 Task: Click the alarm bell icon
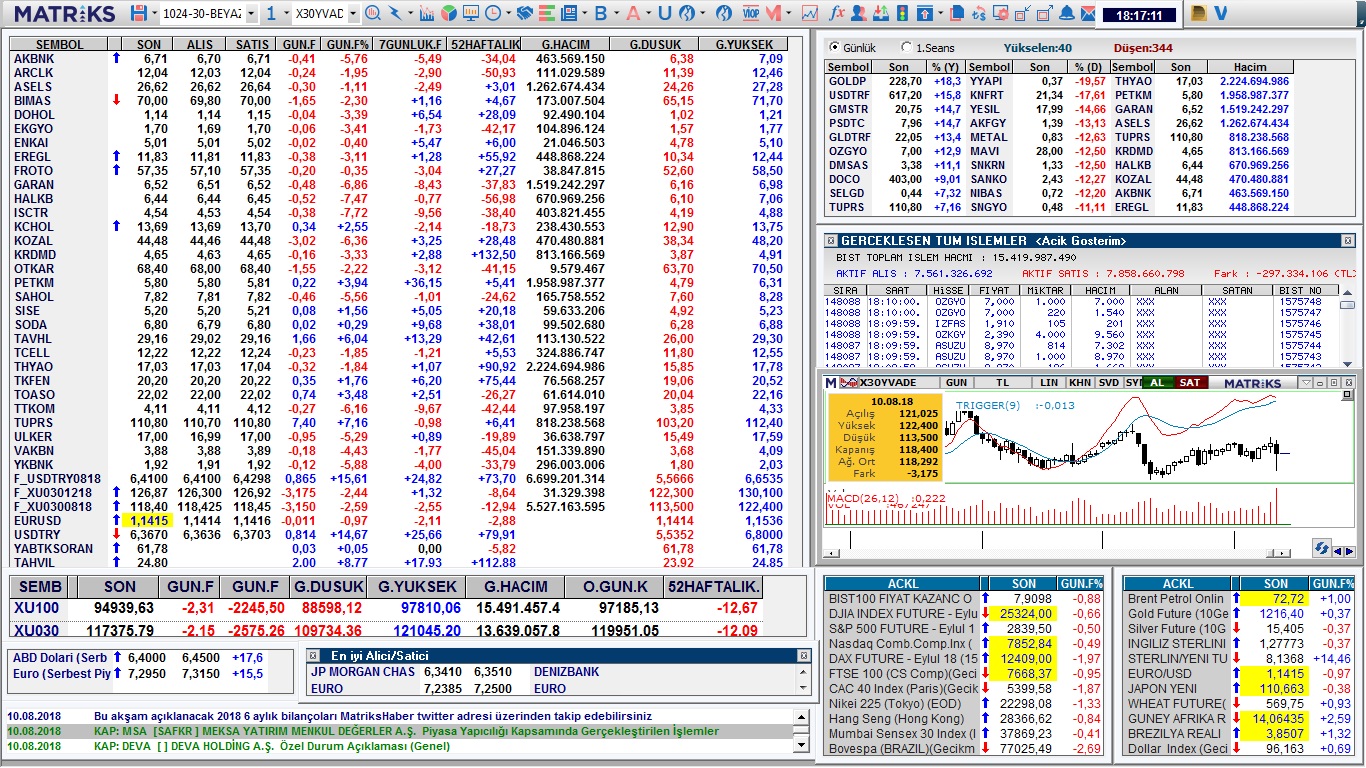1067,13
